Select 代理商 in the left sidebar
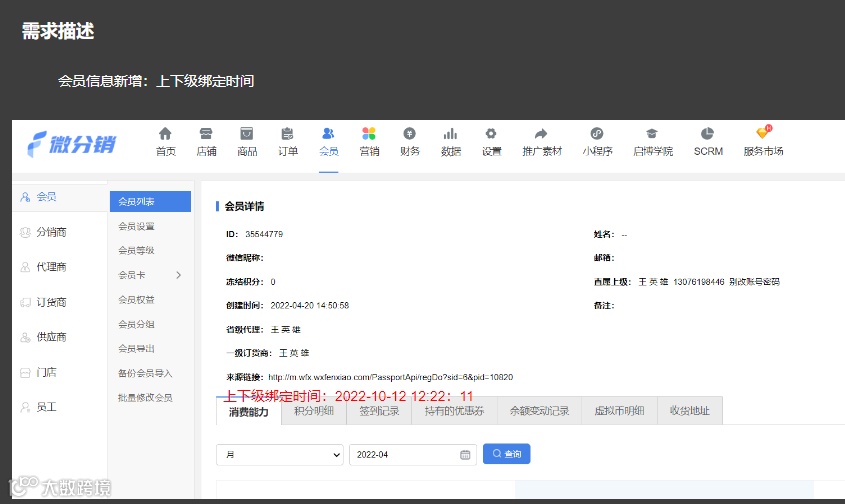Screen dimensions: 845x504 [51, 267]
